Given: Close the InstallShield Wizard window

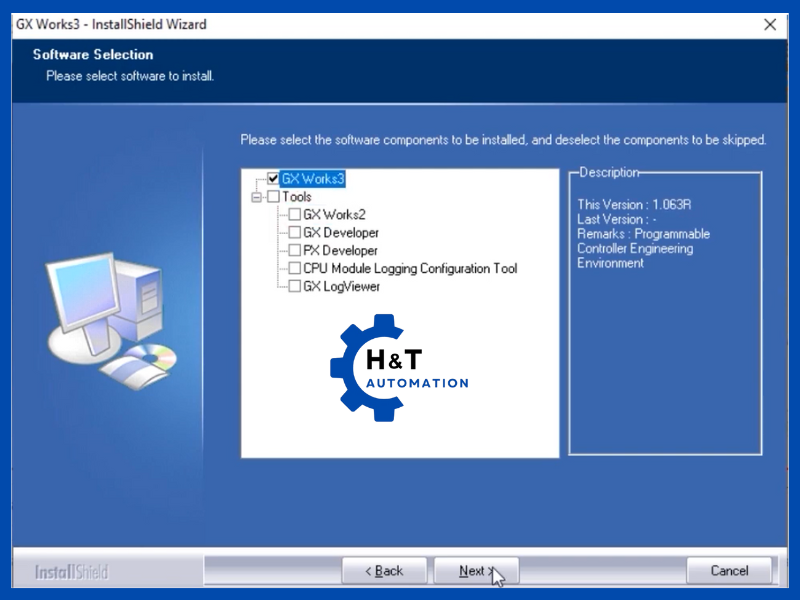Looking at the screenshot, I should pyautogui.click(x=770, y=24).
